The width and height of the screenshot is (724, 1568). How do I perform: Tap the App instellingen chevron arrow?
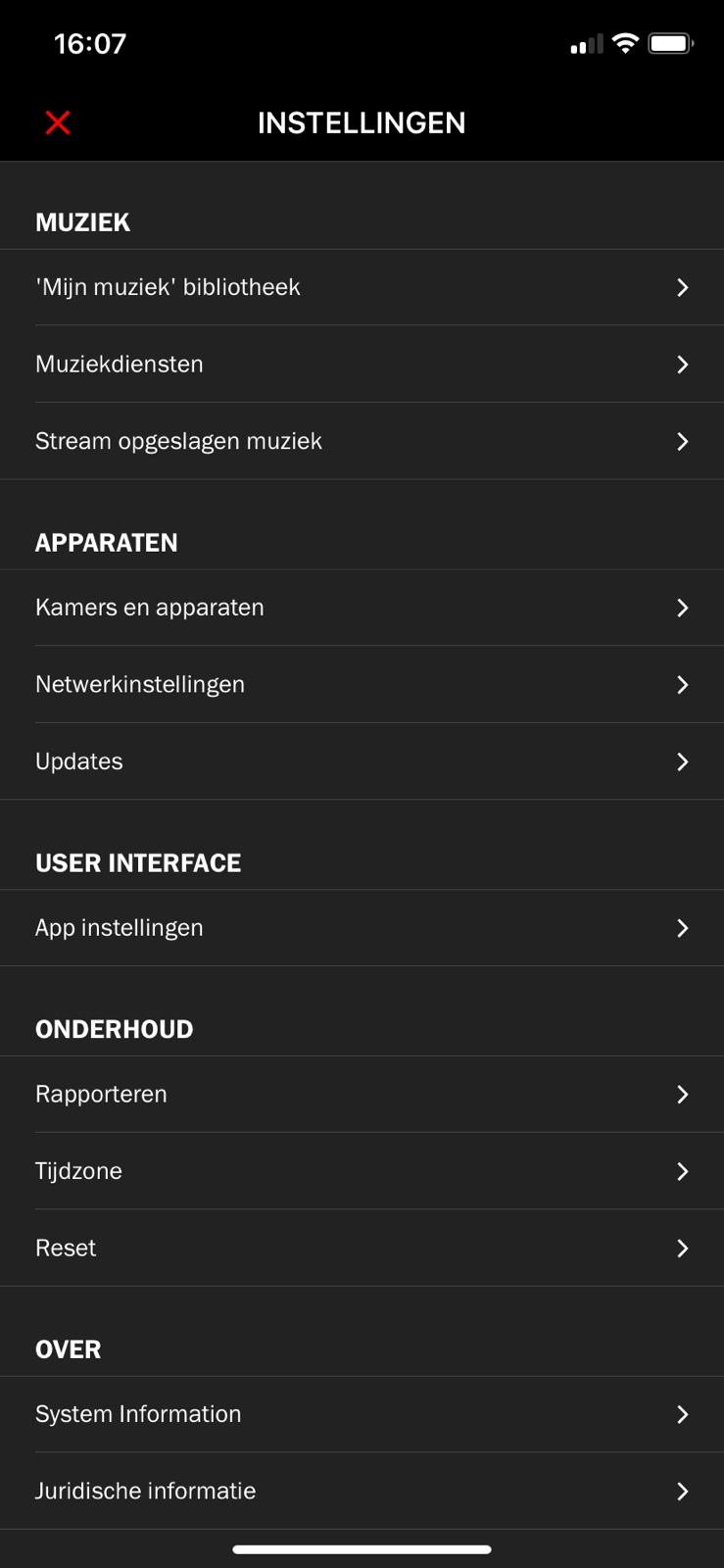[683, 928]
